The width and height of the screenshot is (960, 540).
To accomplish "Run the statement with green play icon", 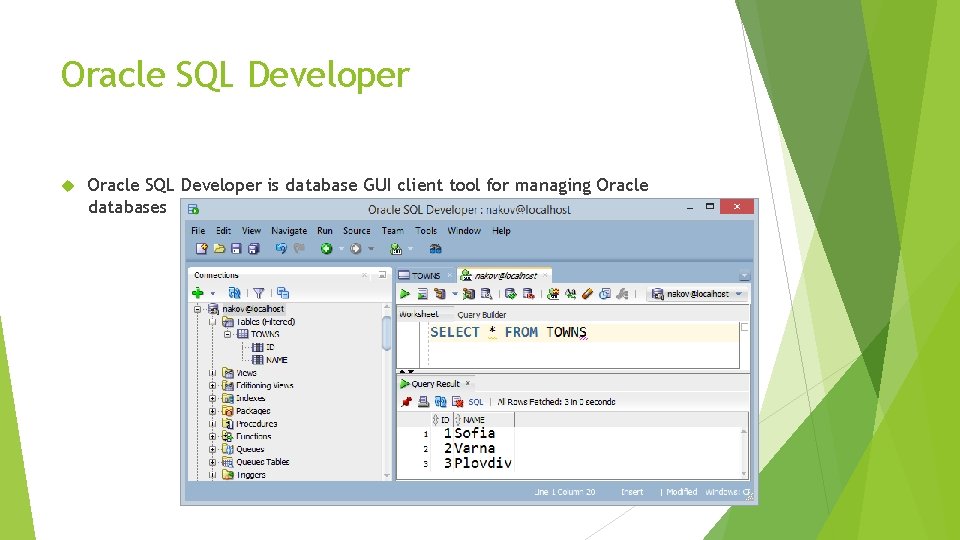I will 405,294.
